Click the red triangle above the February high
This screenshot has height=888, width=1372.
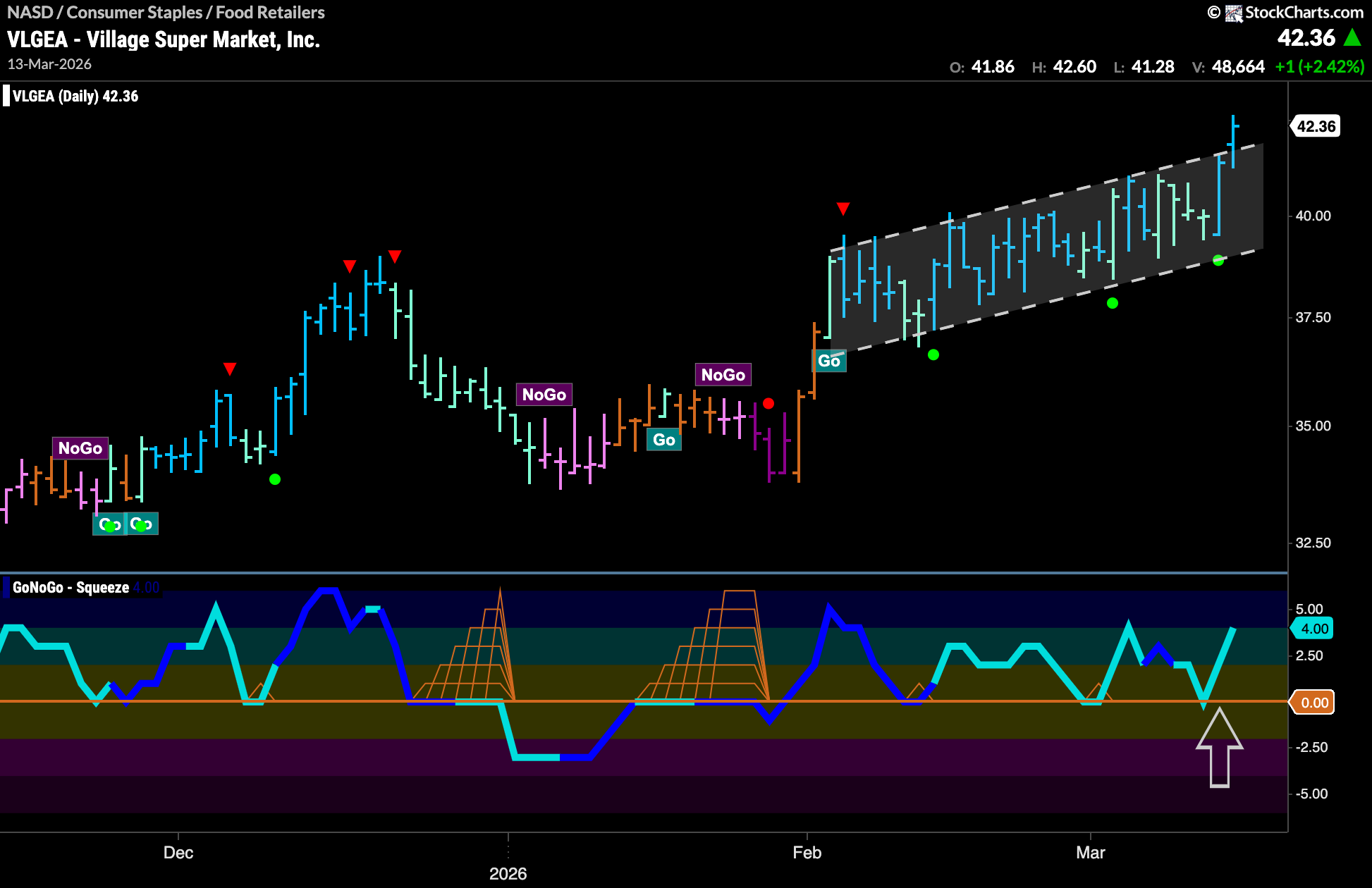843,209
